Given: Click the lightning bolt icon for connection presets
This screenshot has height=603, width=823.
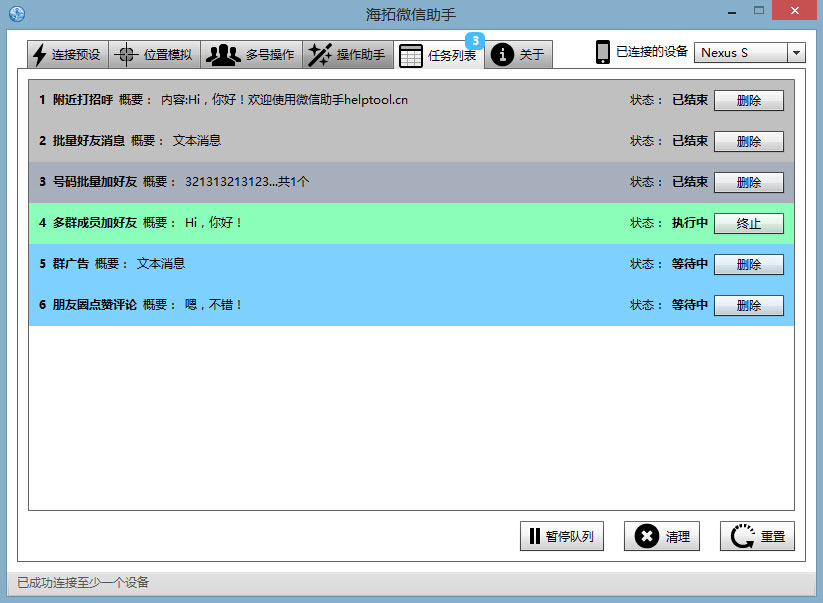Looking at the screenshot, I should point(39,55).
